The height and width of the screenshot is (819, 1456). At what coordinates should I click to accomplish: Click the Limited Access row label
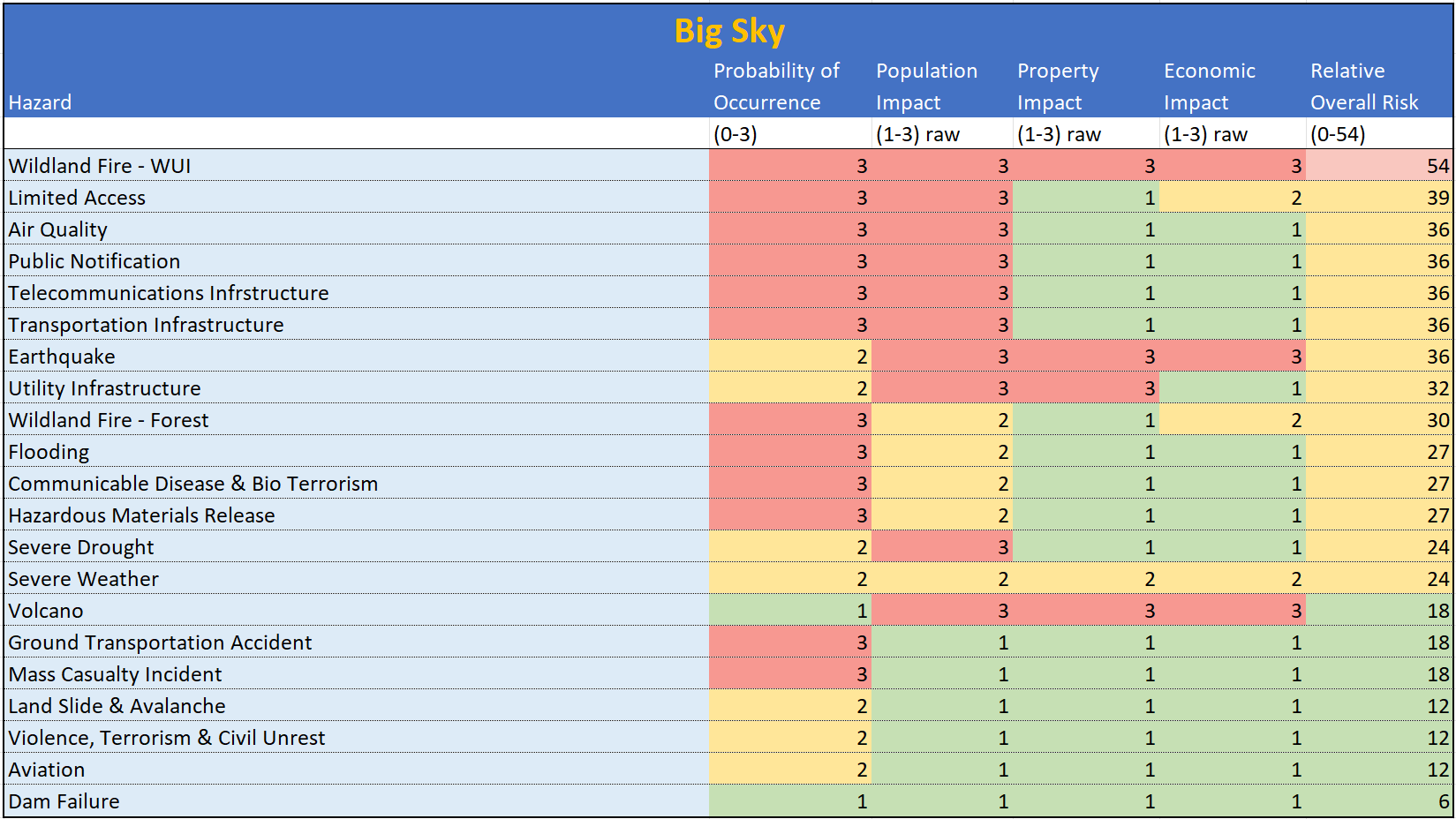point(77,198)
